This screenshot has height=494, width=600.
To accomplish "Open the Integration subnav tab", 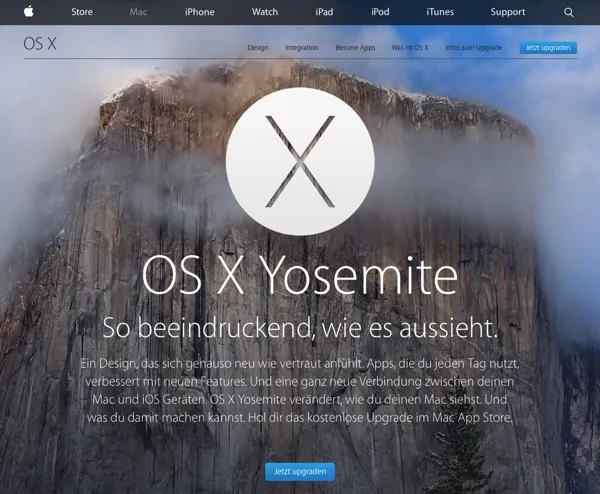I will click(x=302, y=47).
